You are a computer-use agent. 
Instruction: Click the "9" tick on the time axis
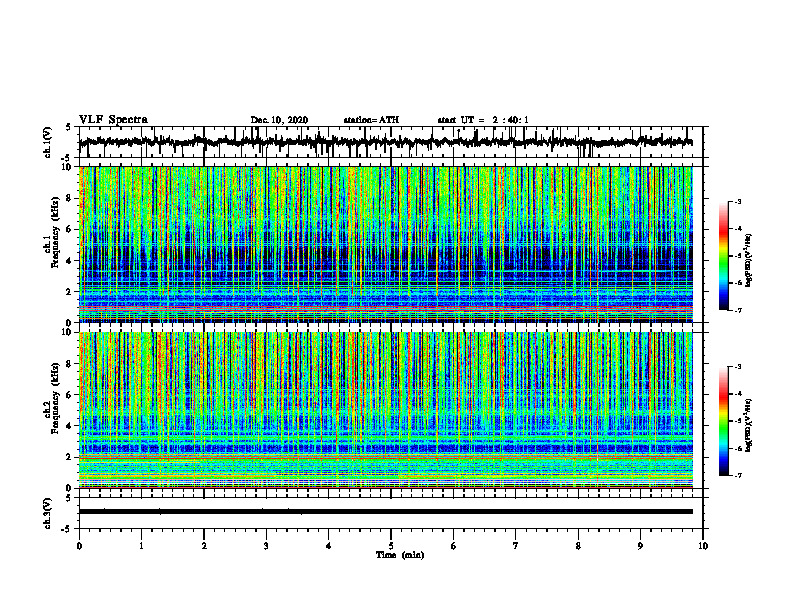click(x=640, y=546)
